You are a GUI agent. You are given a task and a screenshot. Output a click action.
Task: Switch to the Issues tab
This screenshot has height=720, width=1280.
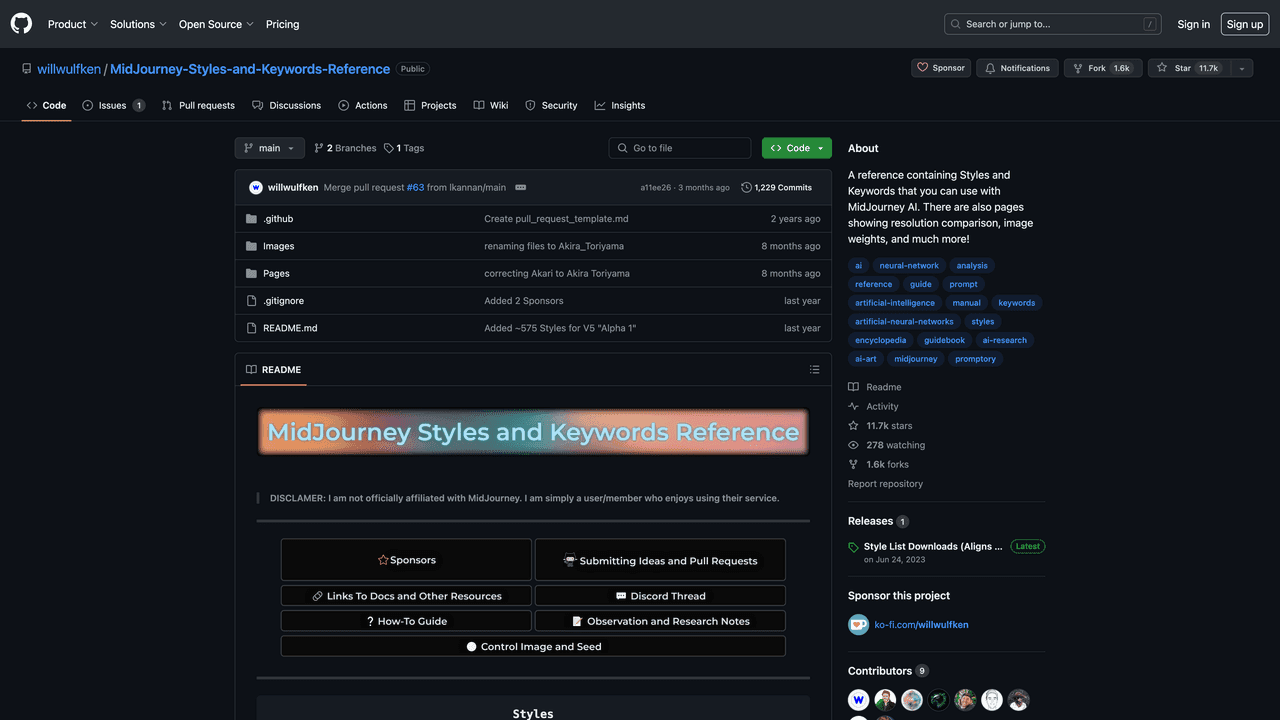(x=114, y=105)
